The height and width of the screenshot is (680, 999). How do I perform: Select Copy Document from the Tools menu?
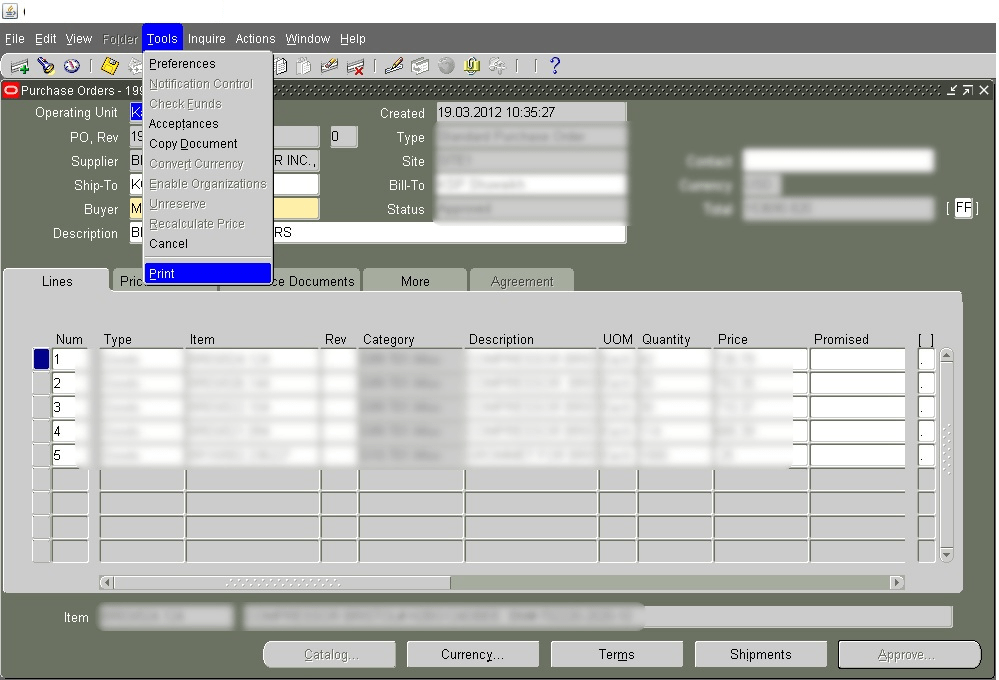[193, 143]
